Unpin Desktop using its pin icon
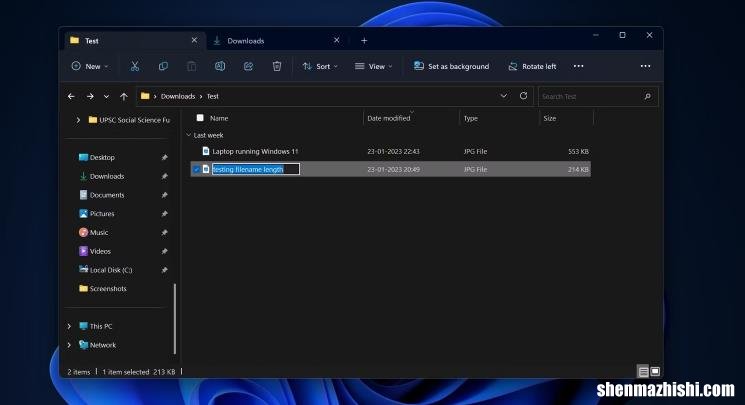The width and height of the screenshot is (745, 405). click(x=164, y=157)
